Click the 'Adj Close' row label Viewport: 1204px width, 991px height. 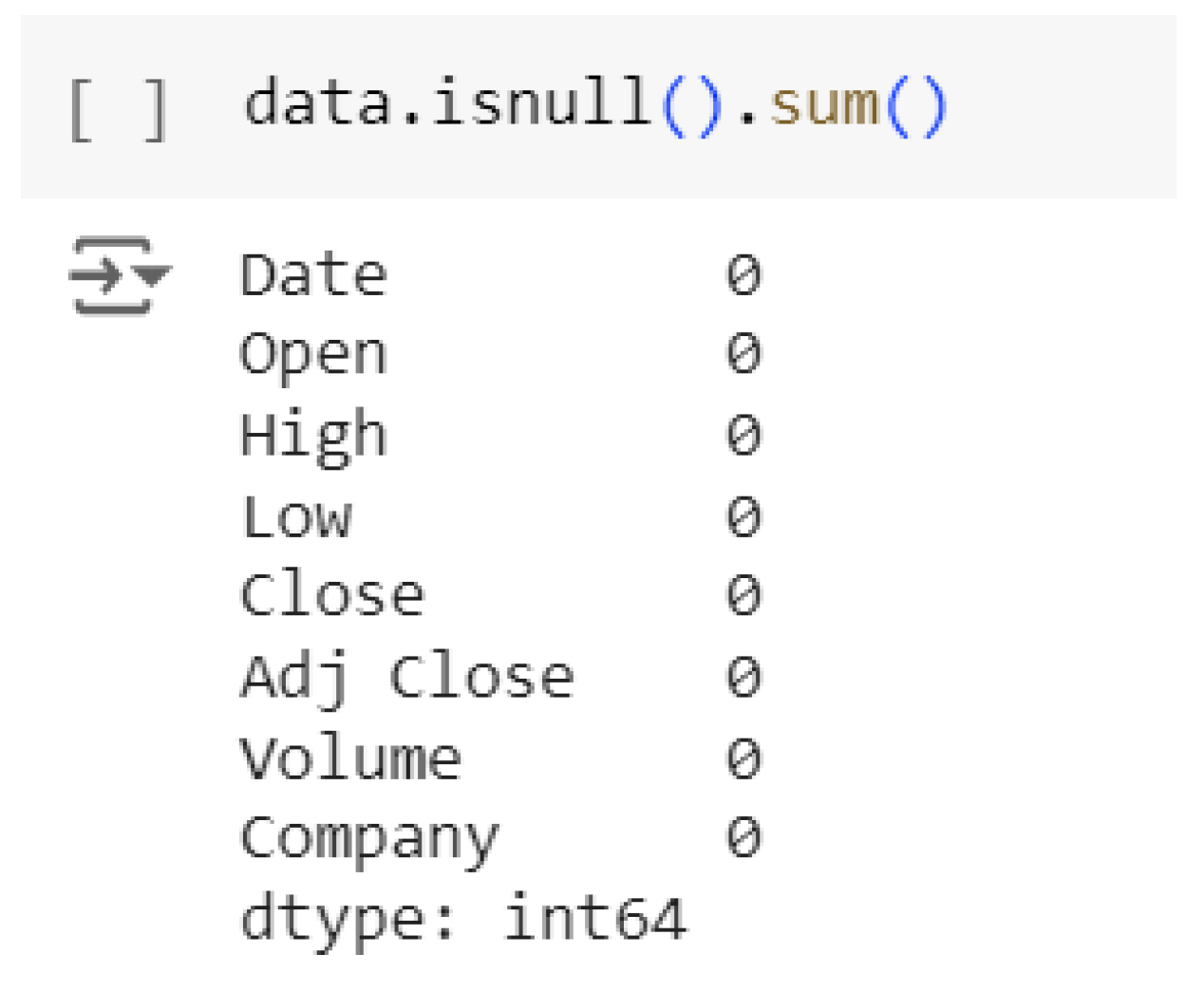click(406, 679)
